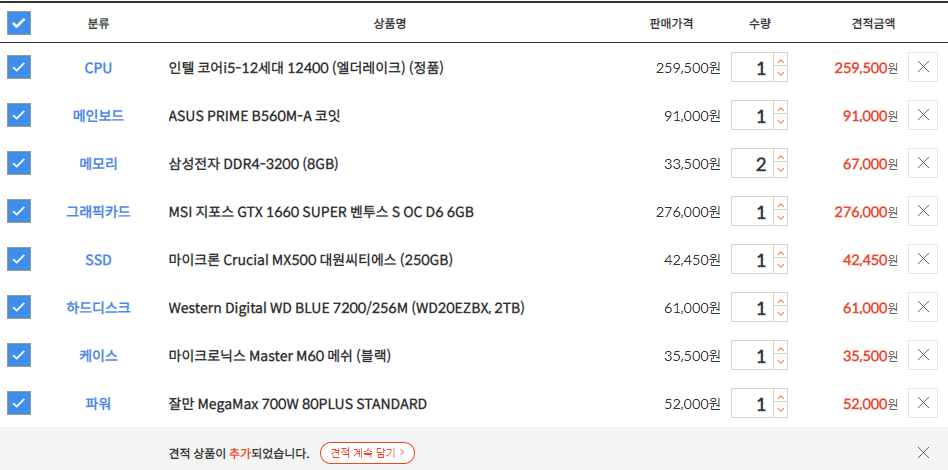Image resolution: width=948 pixels, height=470 pixels.
Task: Open the 하드디스크 category link
Action: click(98, 307)
